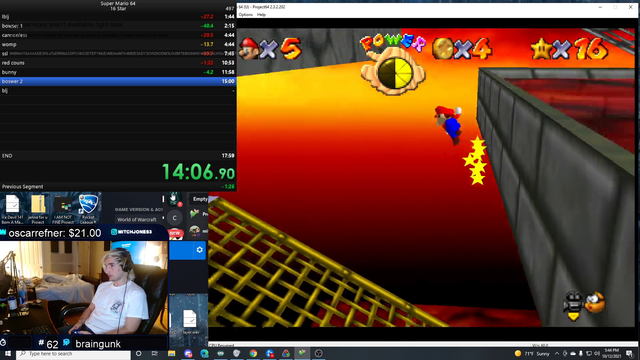Select the 'bowser 1' split row

click(x=118, y=26)
